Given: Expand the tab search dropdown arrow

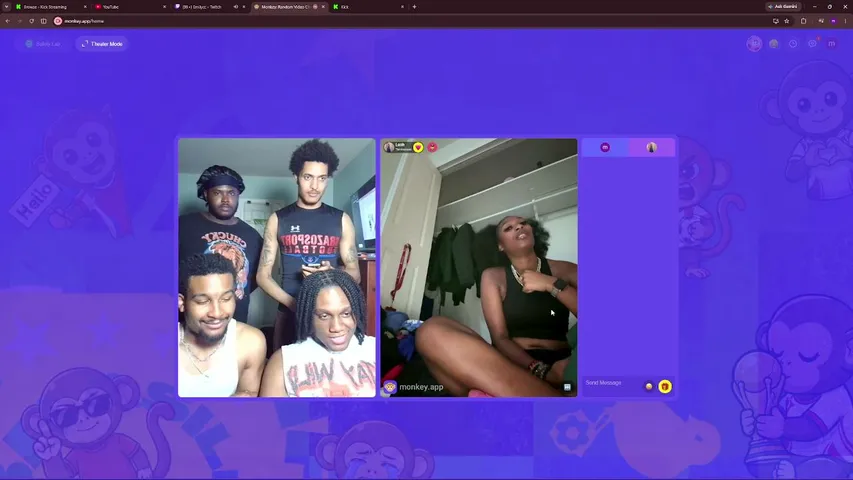Looking at the screenshot, I should (7, 7).
